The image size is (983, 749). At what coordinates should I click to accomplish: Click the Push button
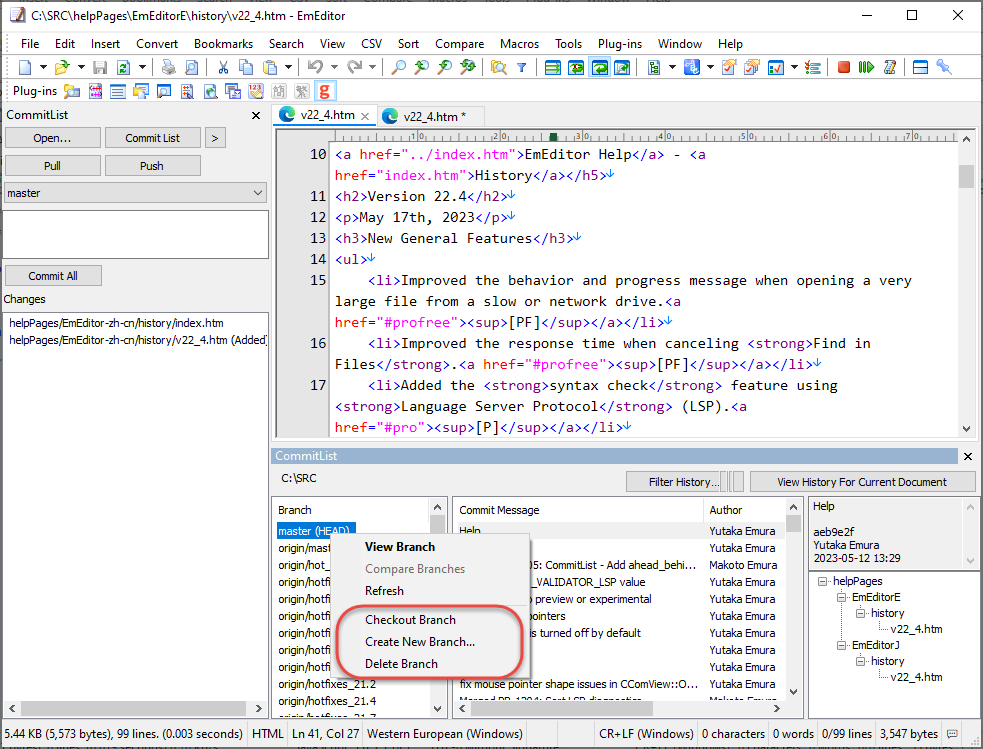(x=152, y=166)
